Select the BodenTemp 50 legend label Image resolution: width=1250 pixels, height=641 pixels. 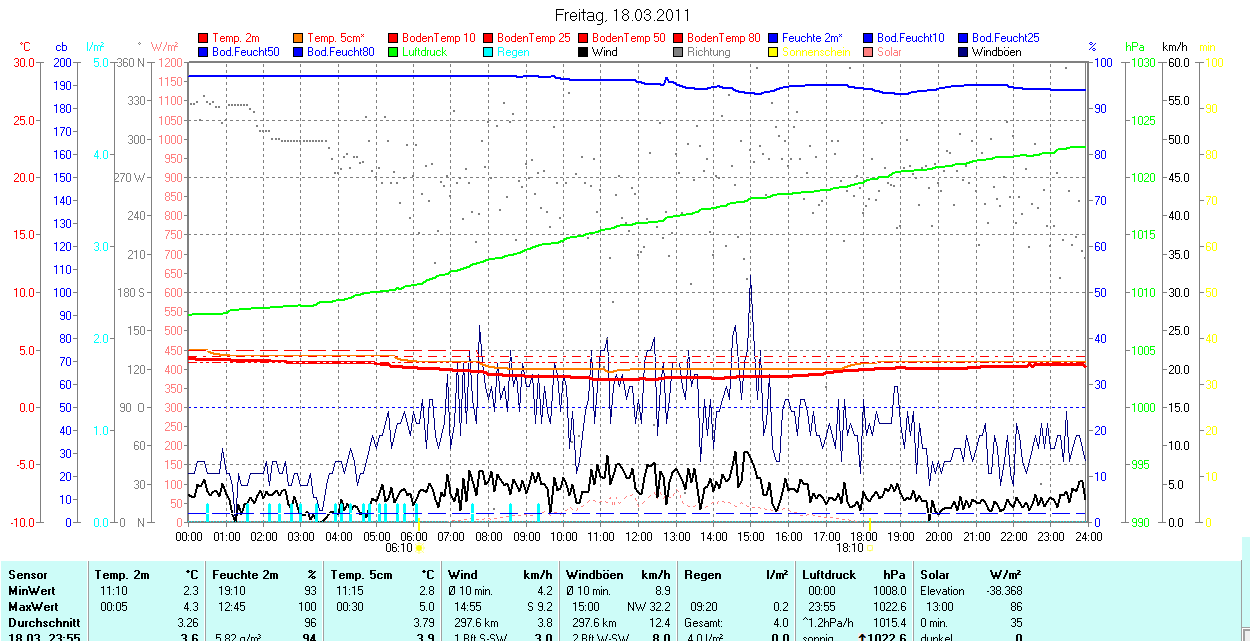pos(630,38)
